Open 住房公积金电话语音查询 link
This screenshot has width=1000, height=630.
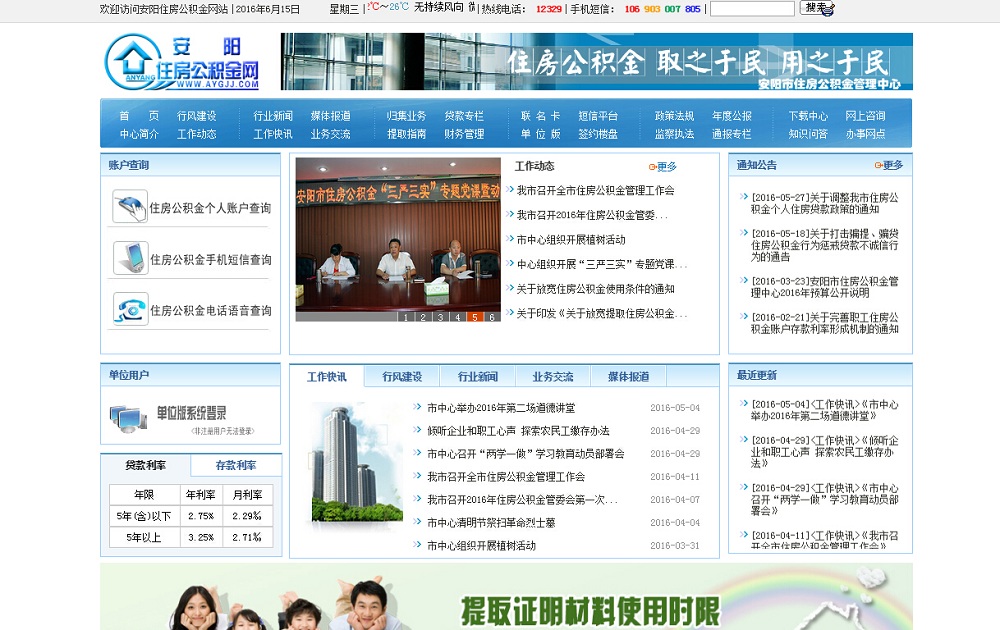click(x=210, y=311)
